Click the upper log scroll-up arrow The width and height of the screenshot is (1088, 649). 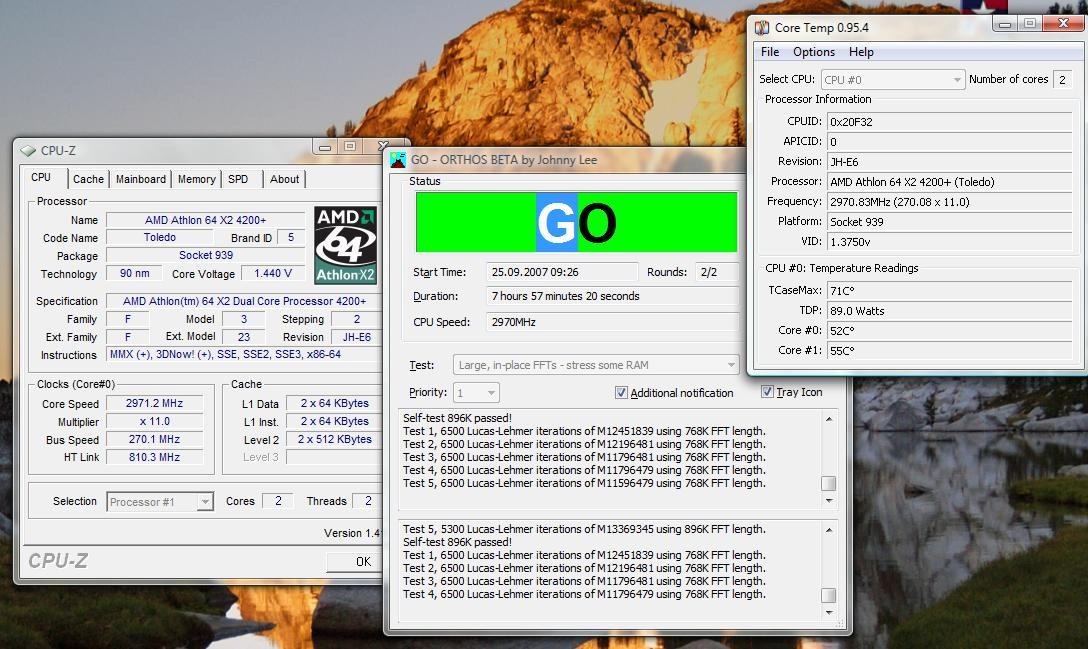[828, 419]
